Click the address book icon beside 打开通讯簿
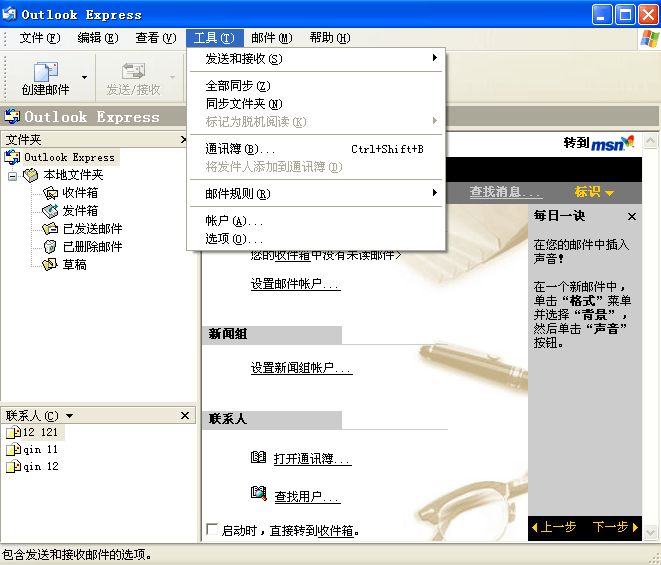This screenshot has width=661, height=565. point(258,457)
